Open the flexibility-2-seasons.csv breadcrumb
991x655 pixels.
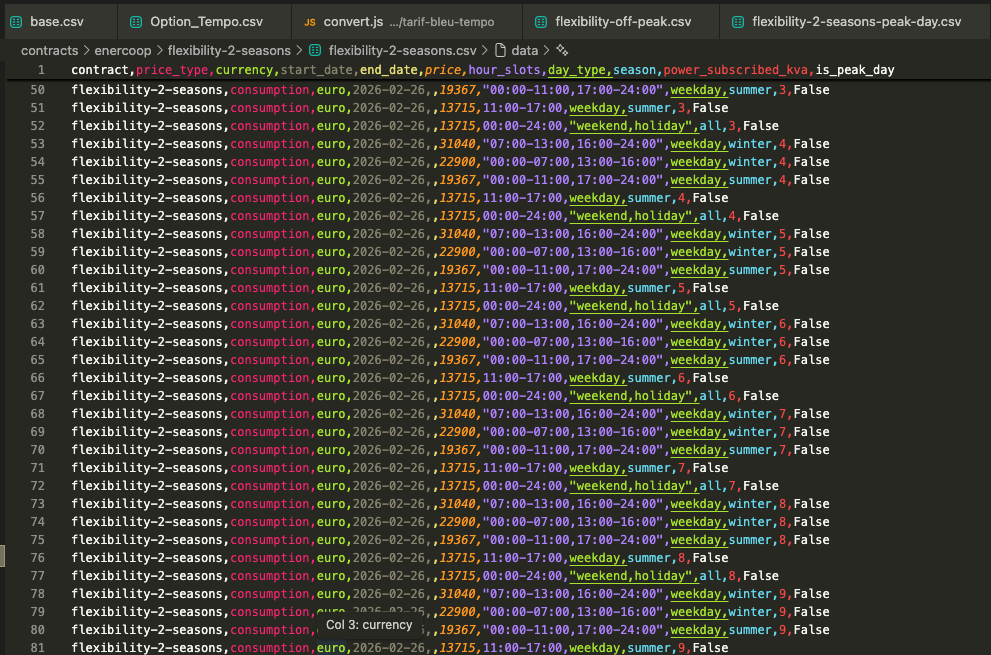click(403, 50)
